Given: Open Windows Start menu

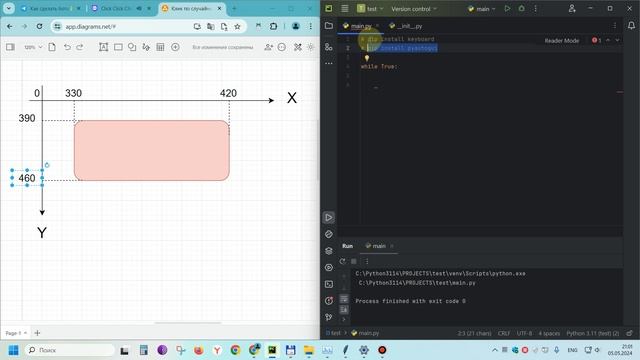Looking at the screenshot, I should click(13, 350).
